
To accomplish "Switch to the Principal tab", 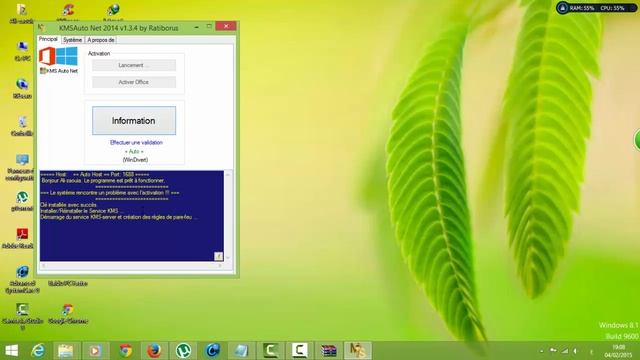I will (x=48, y=39).
